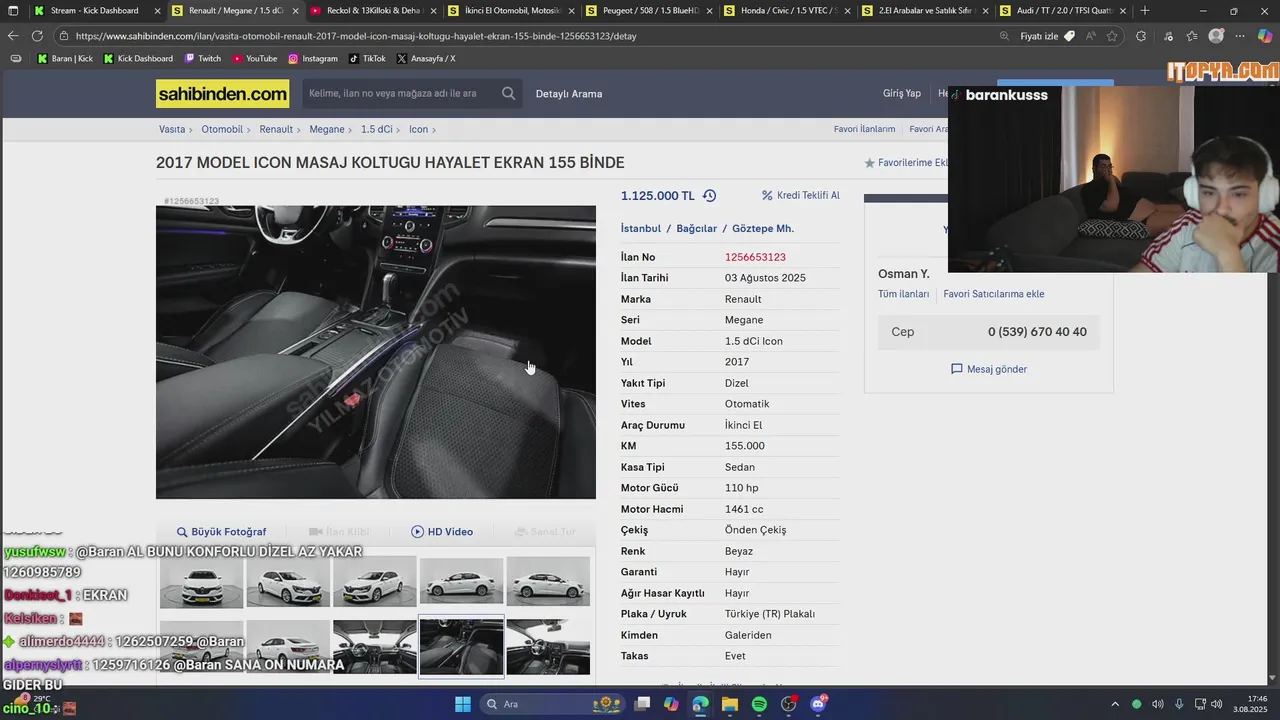Screen dimensions: 1280x720
Task: Open the Instagram bookmark
Action: coord(313,59)
